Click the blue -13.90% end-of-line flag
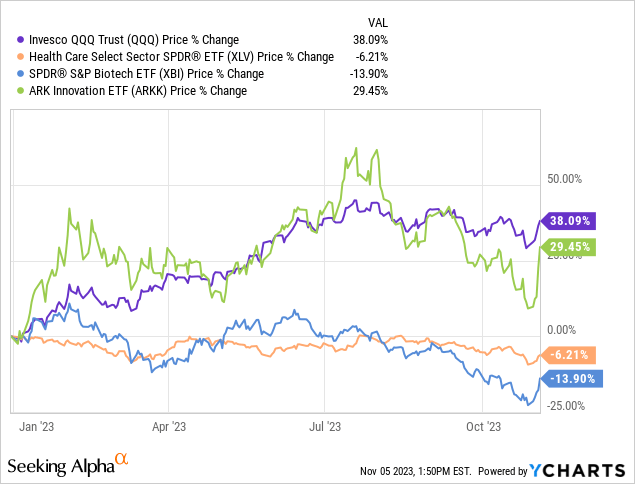Viewport: 635px width, 484px height. [569, 377]
